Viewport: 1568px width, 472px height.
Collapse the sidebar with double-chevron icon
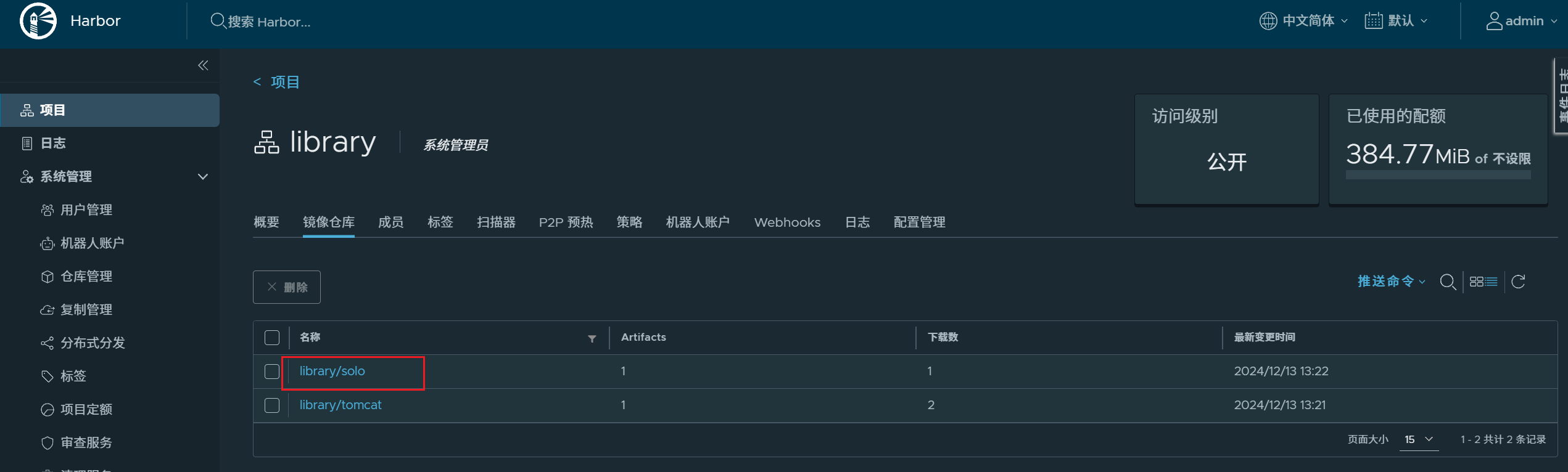(x=203, y=65)
